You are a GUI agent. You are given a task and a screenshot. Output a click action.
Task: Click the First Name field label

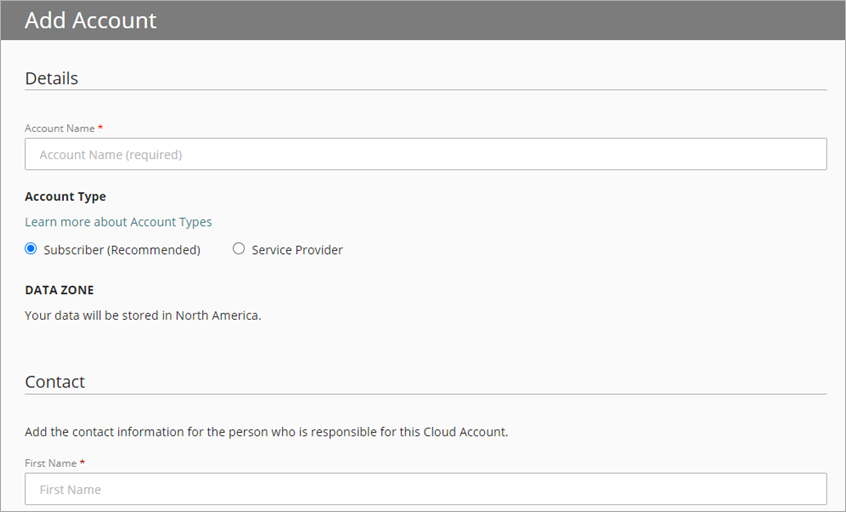[x=53, y=464]
